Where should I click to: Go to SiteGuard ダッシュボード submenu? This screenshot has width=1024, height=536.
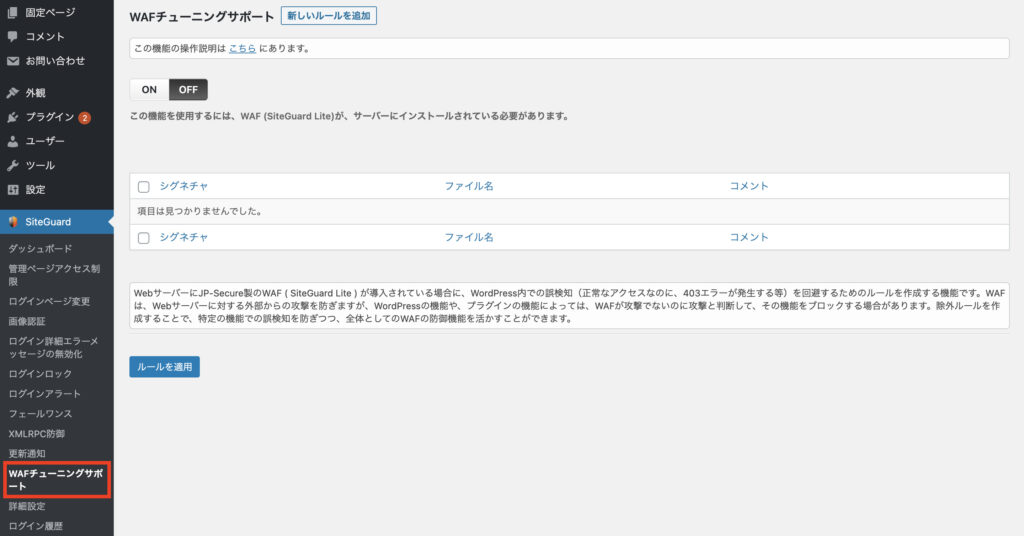click(40, 249)
